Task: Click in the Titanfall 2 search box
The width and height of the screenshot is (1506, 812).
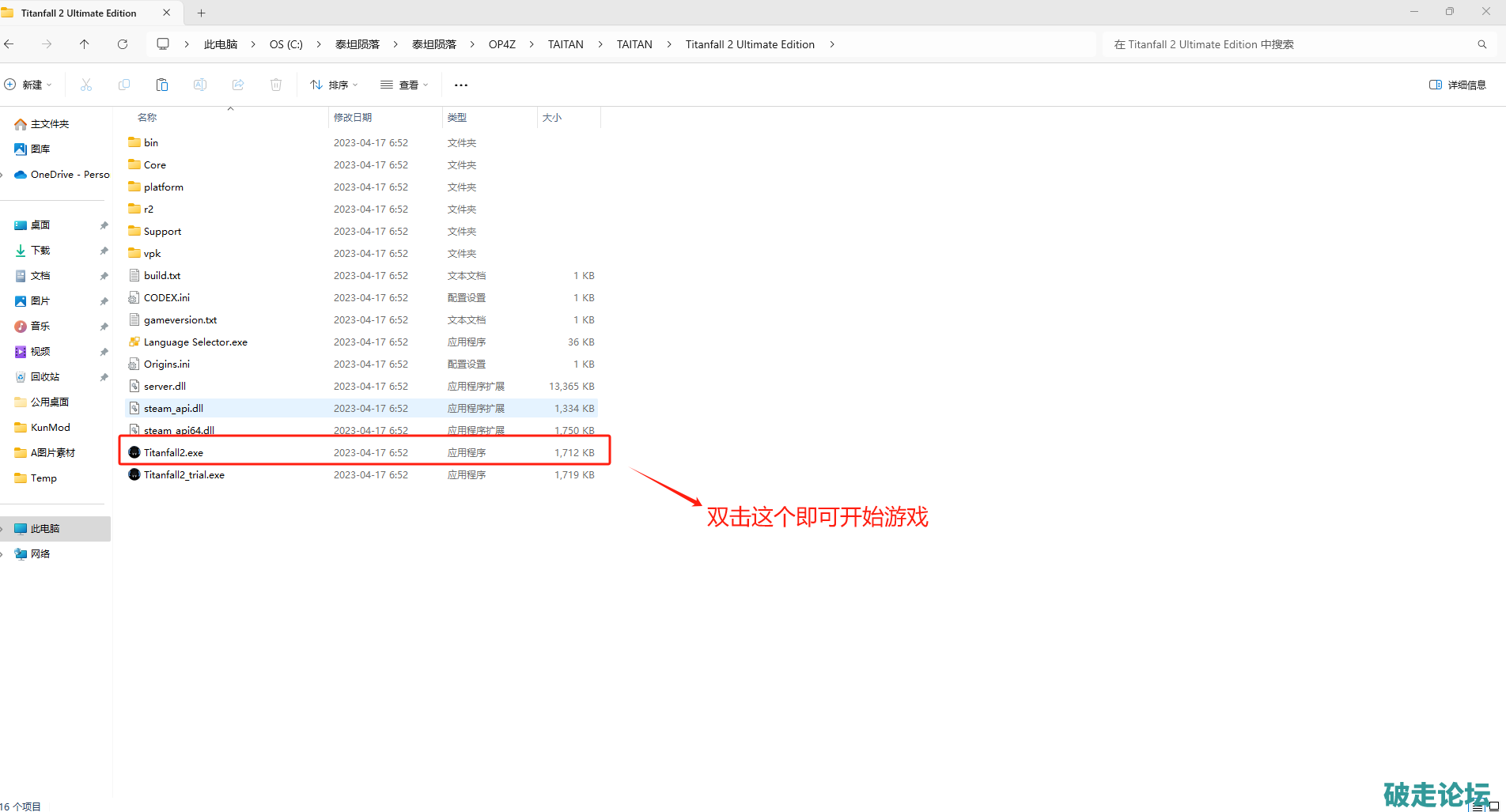Action: [1289, 44]
